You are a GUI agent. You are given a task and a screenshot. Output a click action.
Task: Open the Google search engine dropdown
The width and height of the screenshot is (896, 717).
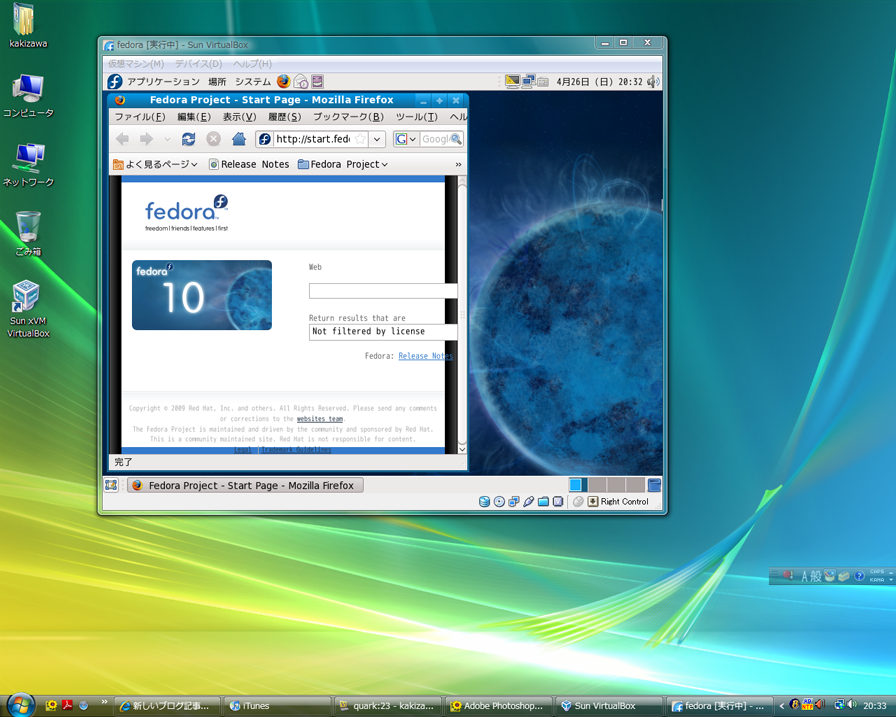[x=405, y=139]
